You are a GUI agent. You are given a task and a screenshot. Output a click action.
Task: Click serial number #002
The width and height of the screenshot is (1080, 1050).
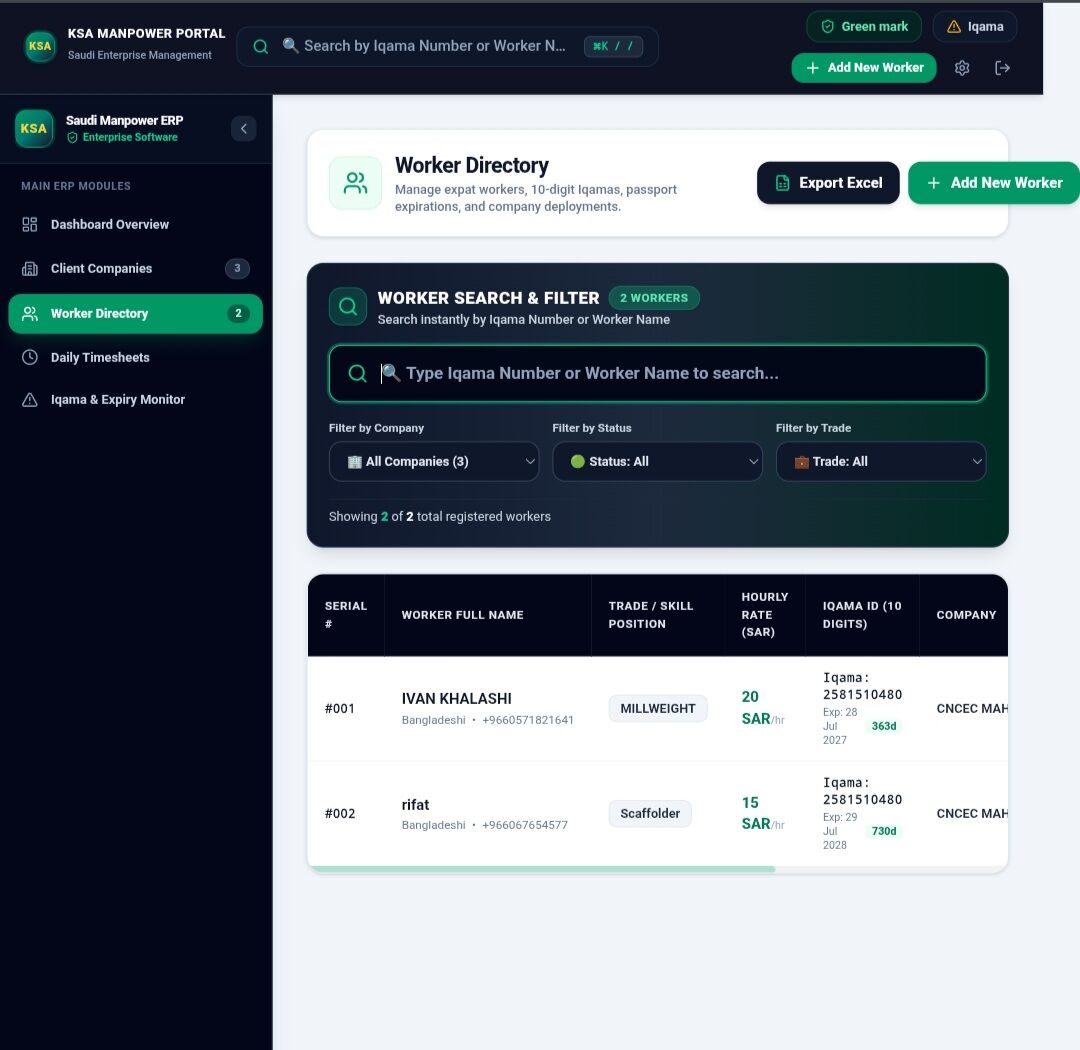[x=340, y=814]
